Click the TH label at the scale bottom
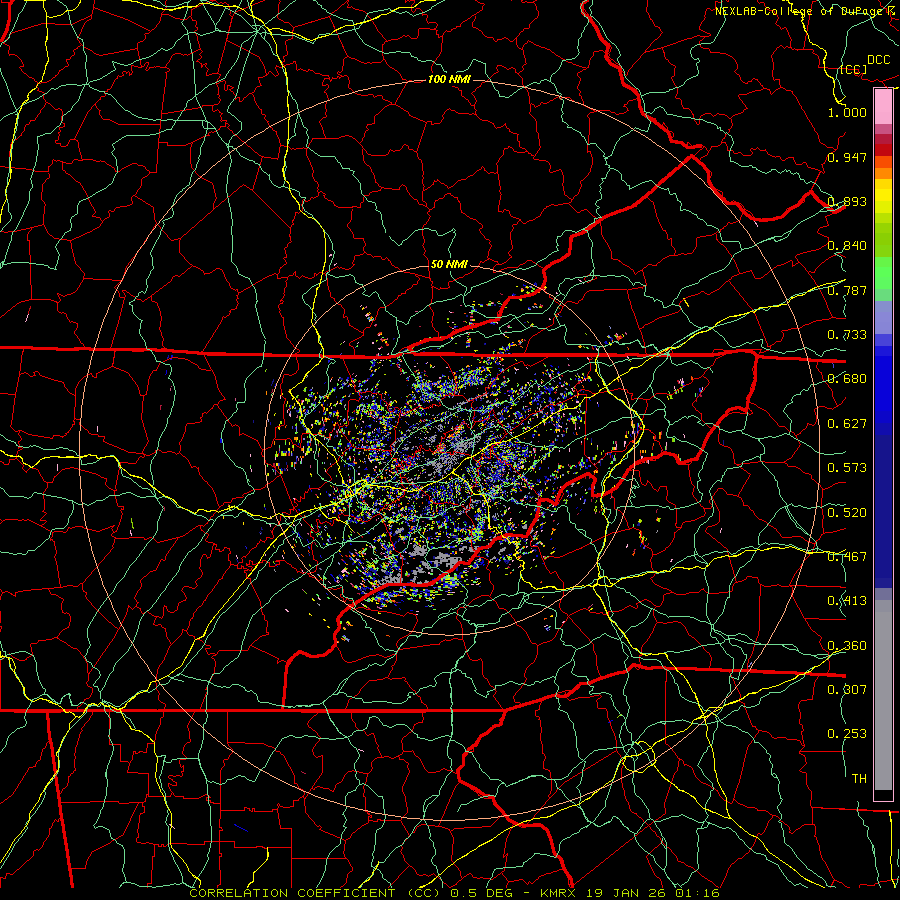 coord(859,779)
